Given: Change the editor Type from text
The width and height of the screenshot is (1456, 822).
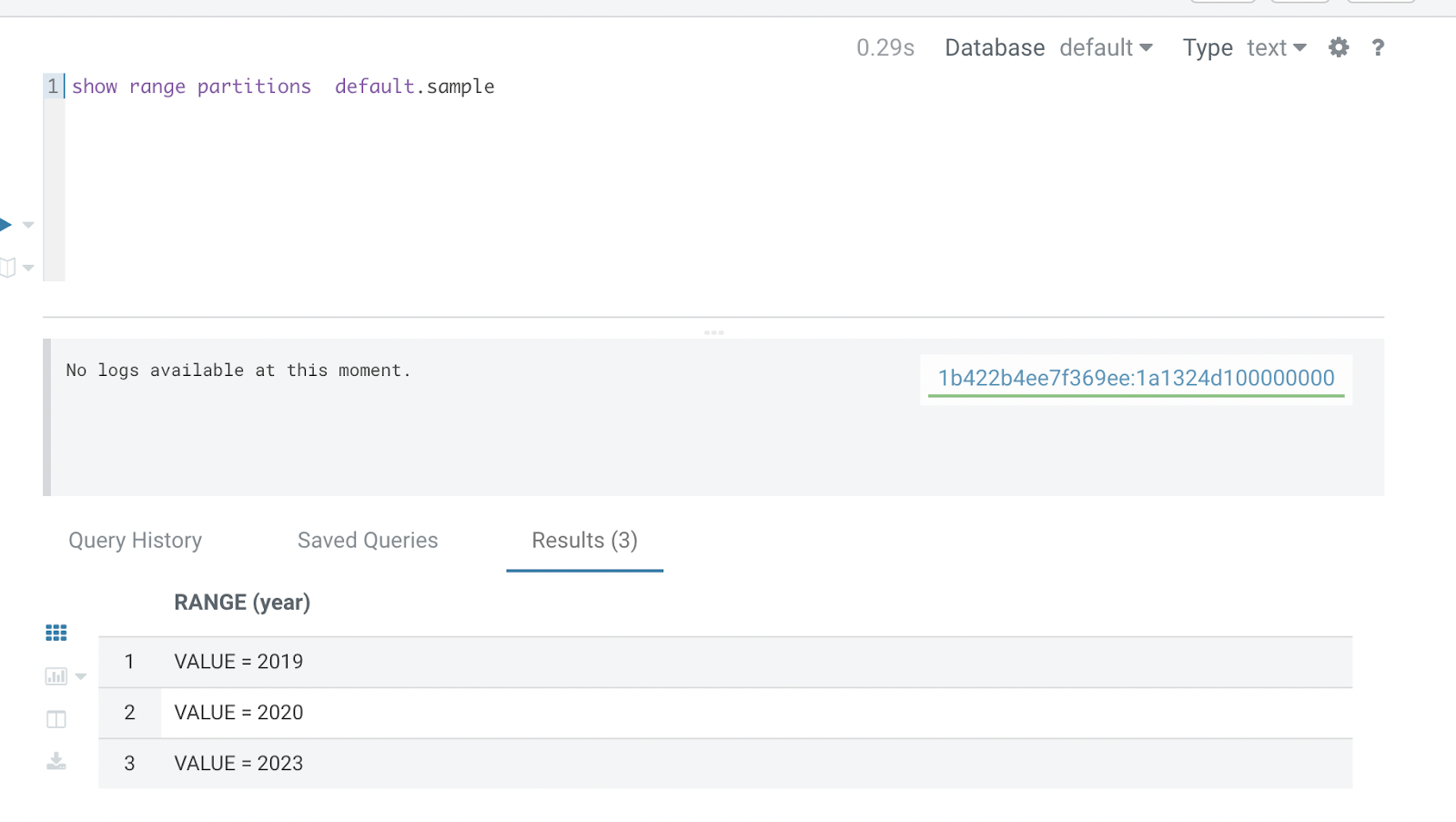Looking at the screenshot, I should 1274,47.
